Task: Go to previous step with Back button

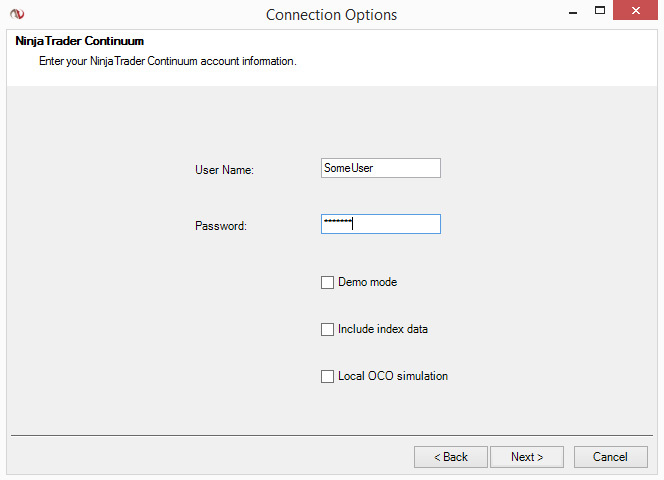Action: pyautogui.click(x=451, y=457)
